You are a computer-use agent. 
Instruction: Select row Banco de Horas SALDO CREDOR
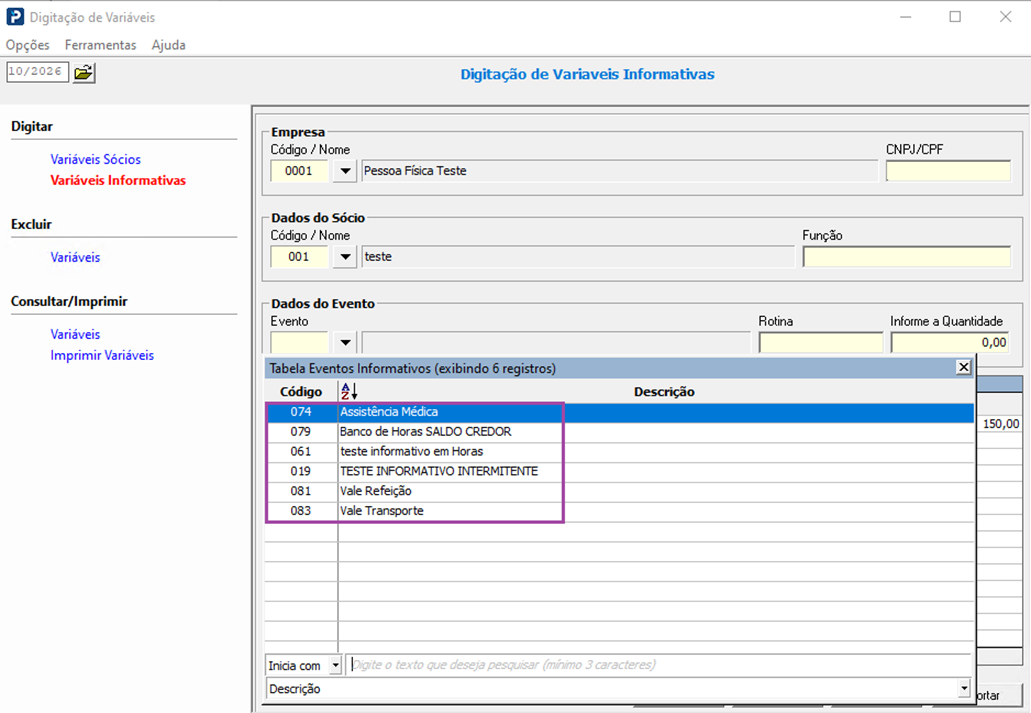619,431
